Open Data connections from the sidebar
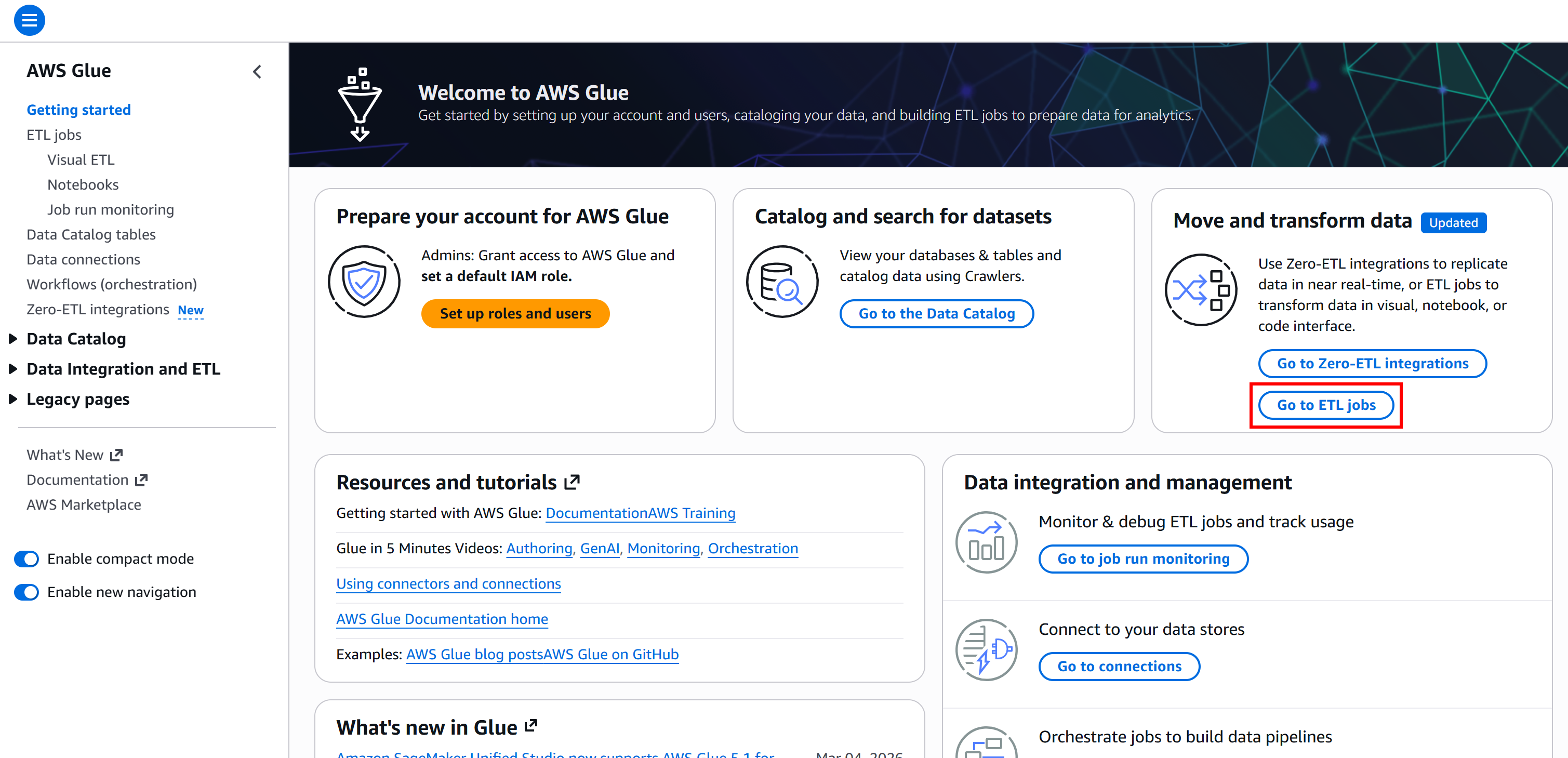This screenshot has height=758, width=1568. point(83,259)
